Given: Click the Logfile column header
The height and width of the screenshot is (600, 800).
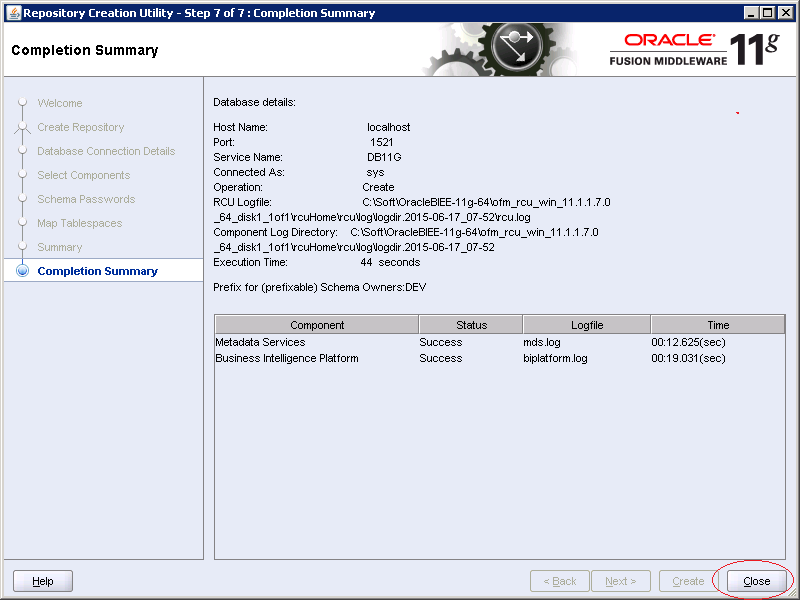Looking at the screenshot, I should coord(587,325).
